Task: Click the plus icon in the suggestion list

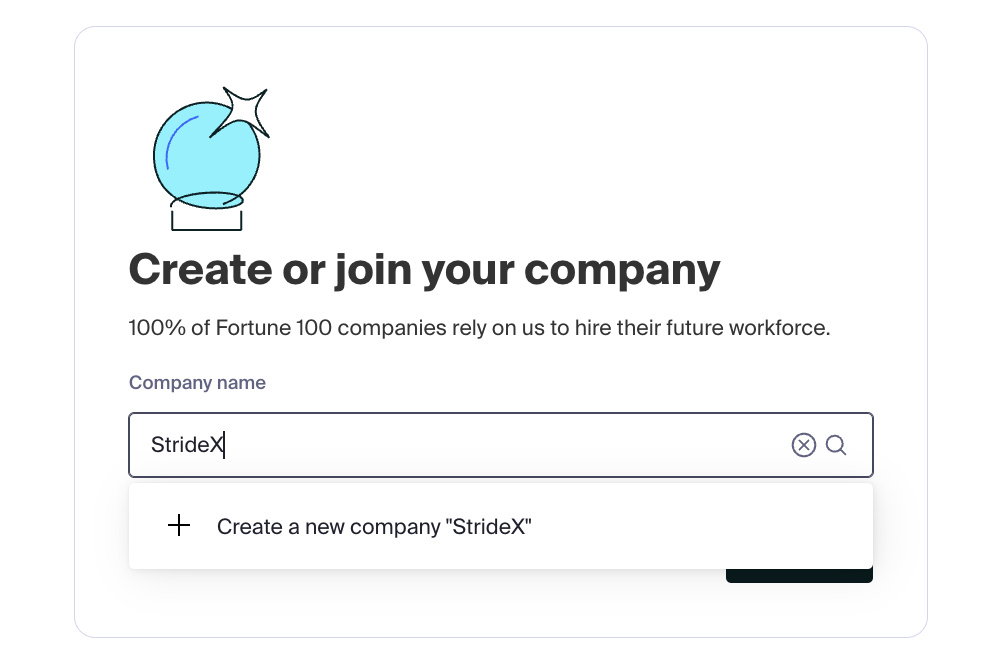Action: tap(179, 526)
